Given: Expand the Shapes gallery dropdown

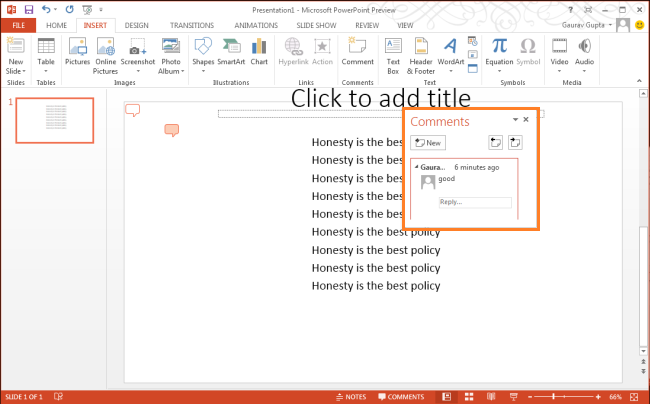Looking at the screenshot, I should (x=202, y=72).
